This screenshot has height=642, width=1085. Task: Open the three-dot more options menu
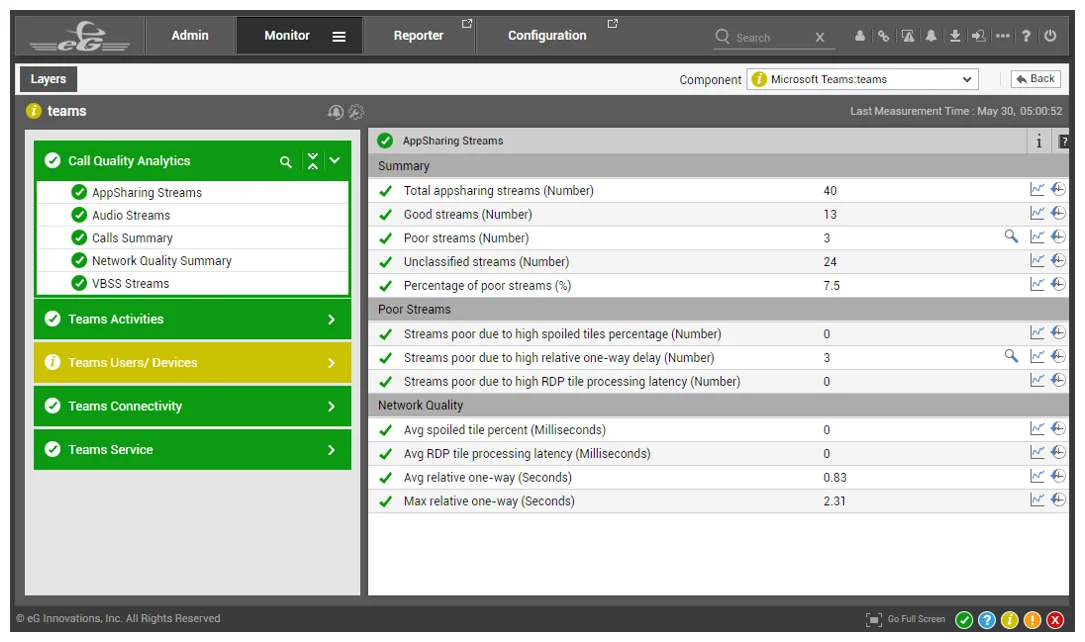pos(1003,36)
